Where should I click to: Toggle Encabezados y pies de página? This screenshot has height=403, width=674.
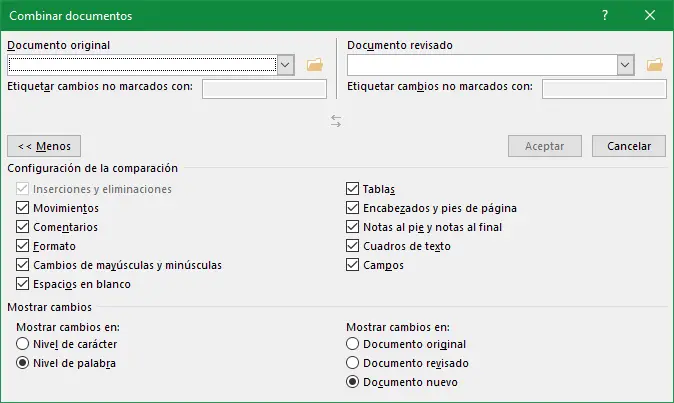[x=353, y=208]
